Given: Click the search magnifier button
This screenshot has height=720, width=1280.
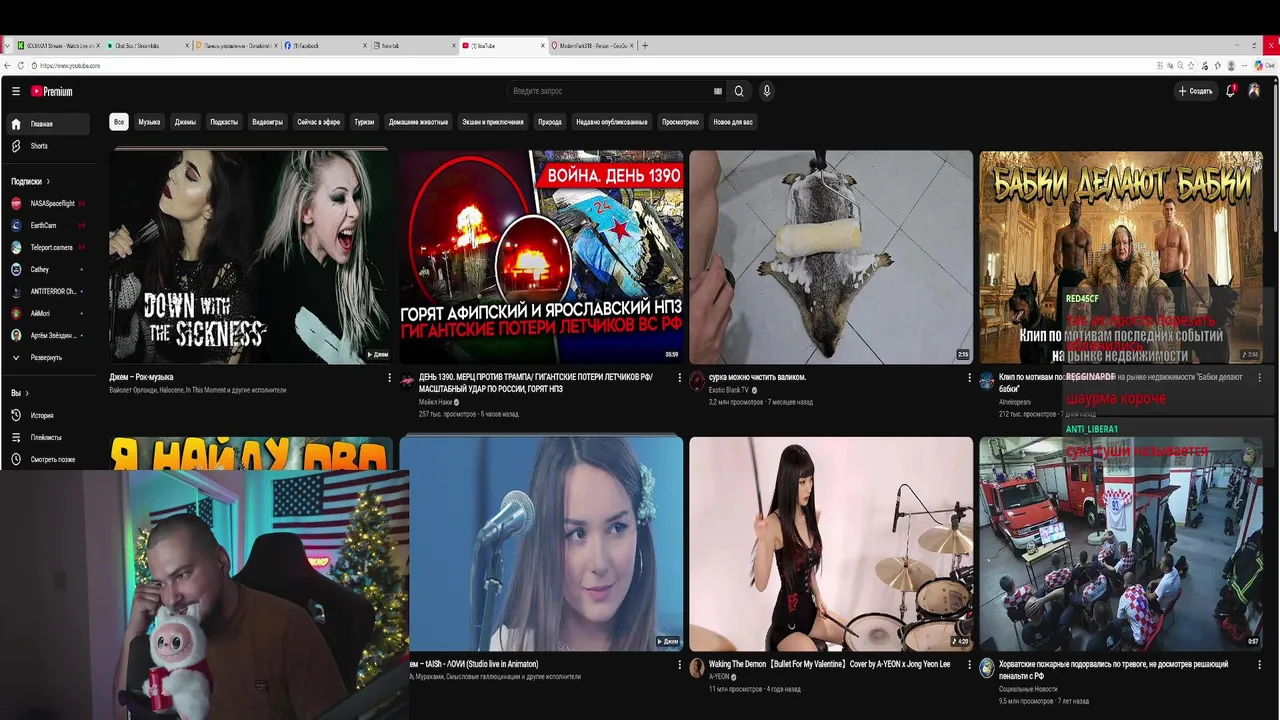Looking at the screenshot, I should [x=739, y=91].
